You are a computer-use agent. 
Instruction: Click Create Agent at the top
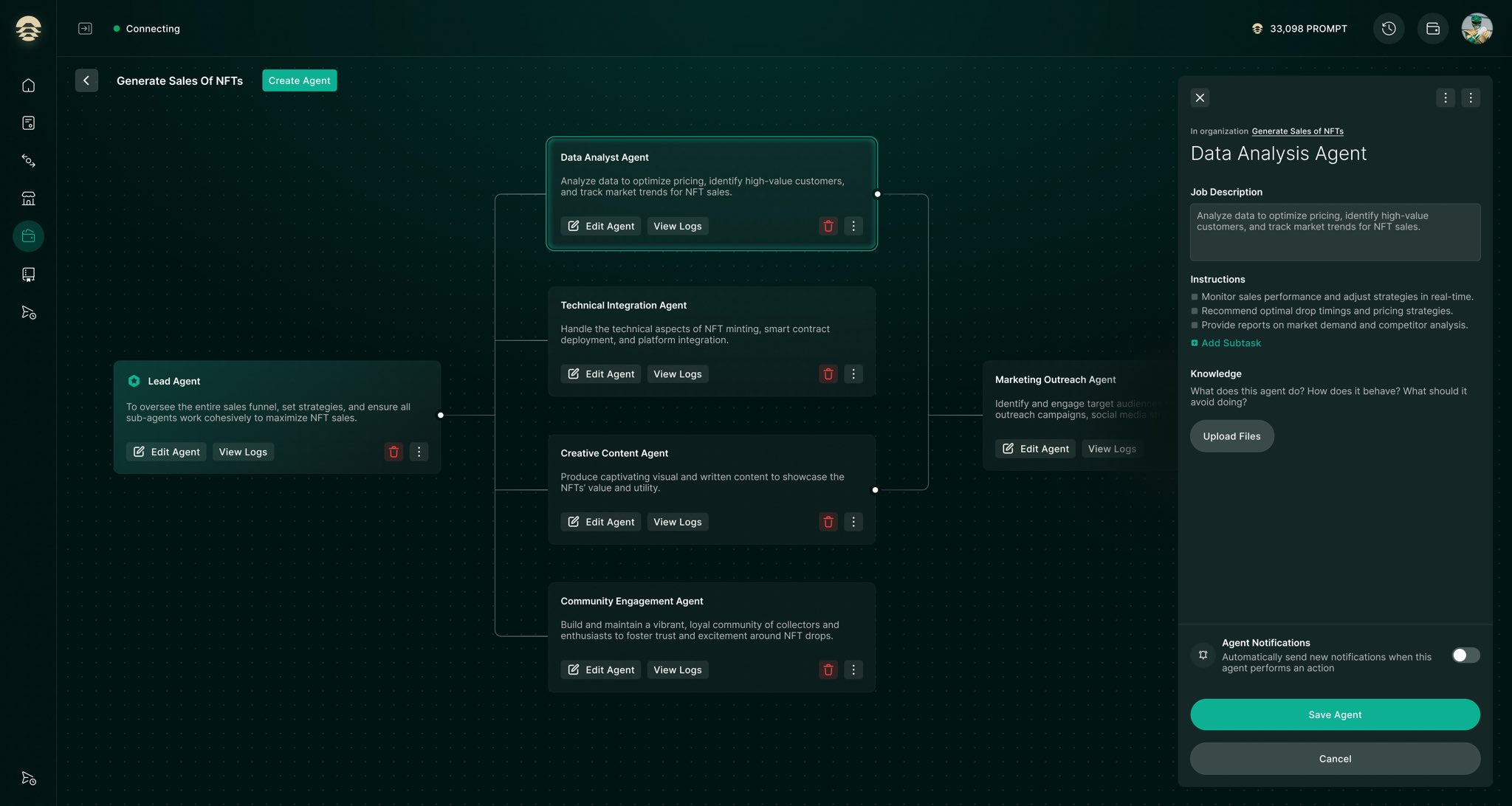point(299,80)
